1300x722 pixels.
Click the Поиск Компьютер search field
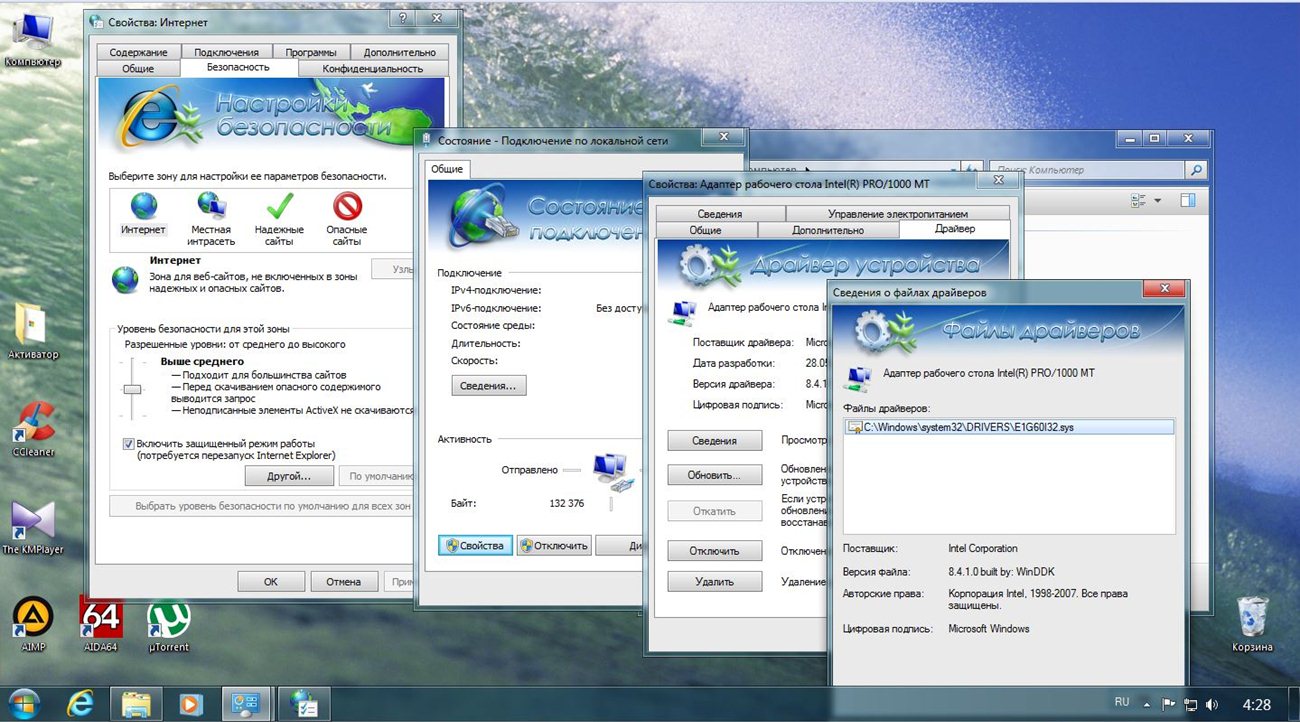[1088, 170]
